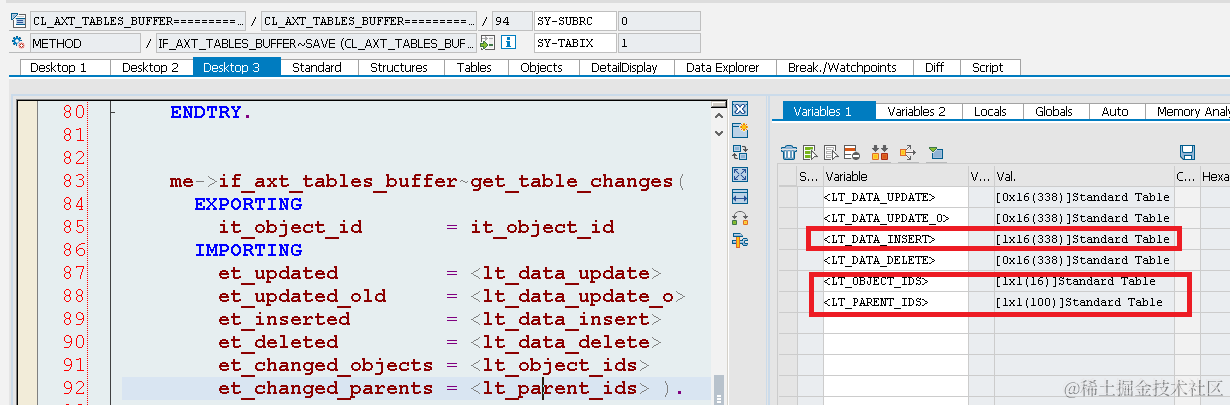
Task: Click the <LT_PARENT_IDS> variable cell
Action: pyautogui.click(x=895, y=302)
